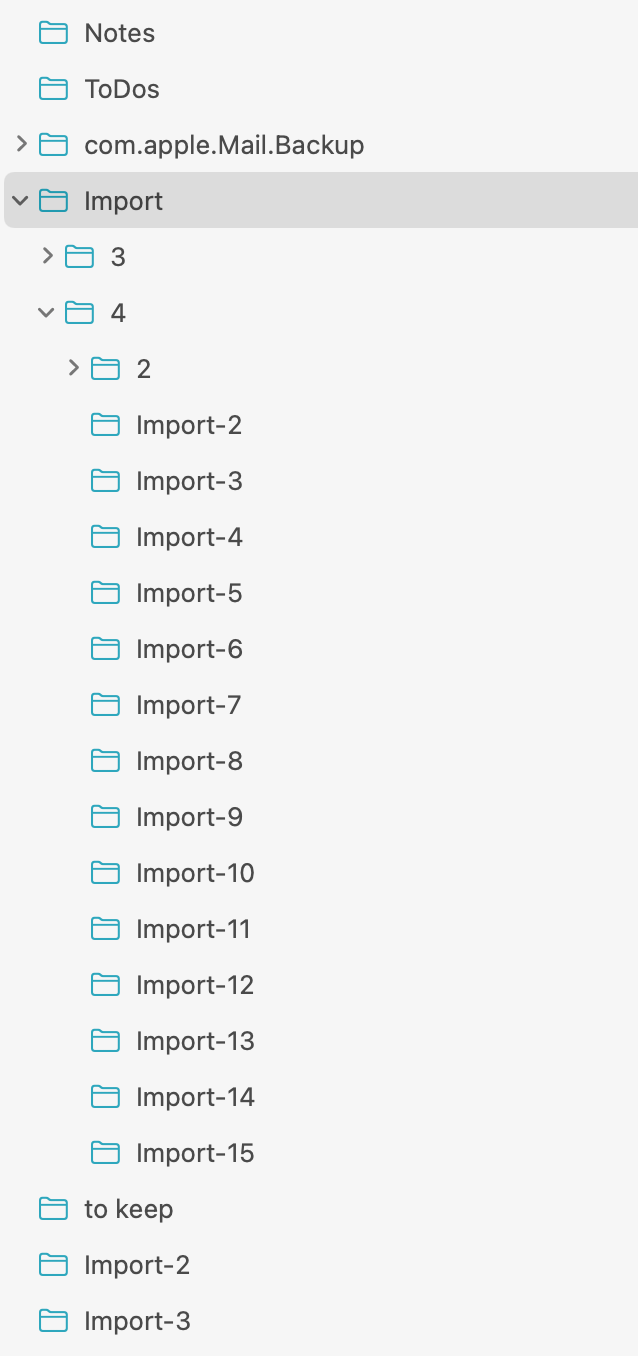Select the Import-5 mailbox

point(189,593)
